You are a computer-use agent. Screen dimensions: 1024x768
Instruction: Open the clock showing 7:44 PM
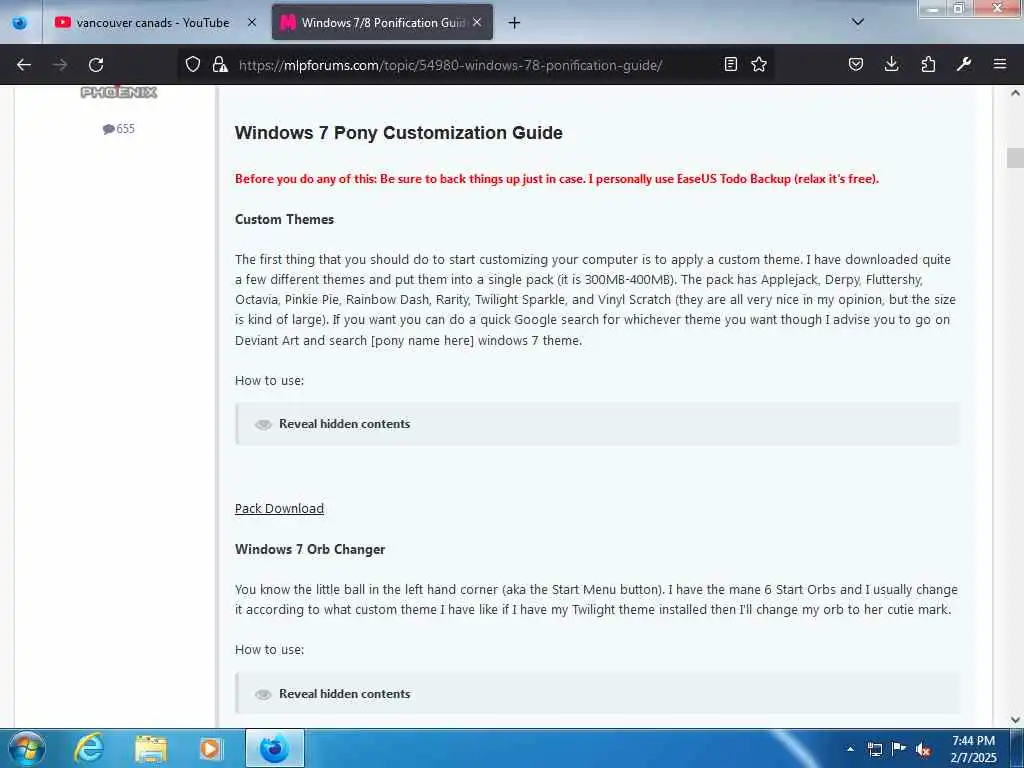(973, 749)
